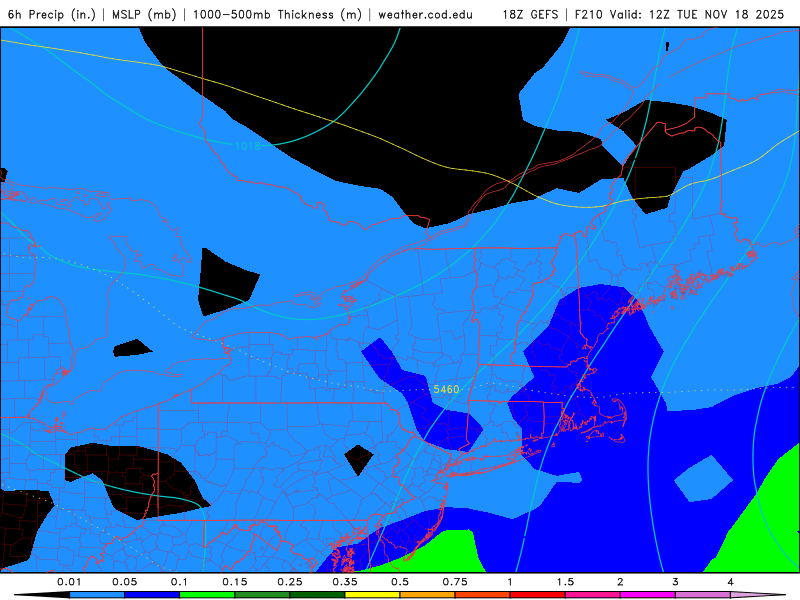Select the light blue swatch after the 0.01 tick
This screenshot has width=800, height=600.
click(97, 595)
